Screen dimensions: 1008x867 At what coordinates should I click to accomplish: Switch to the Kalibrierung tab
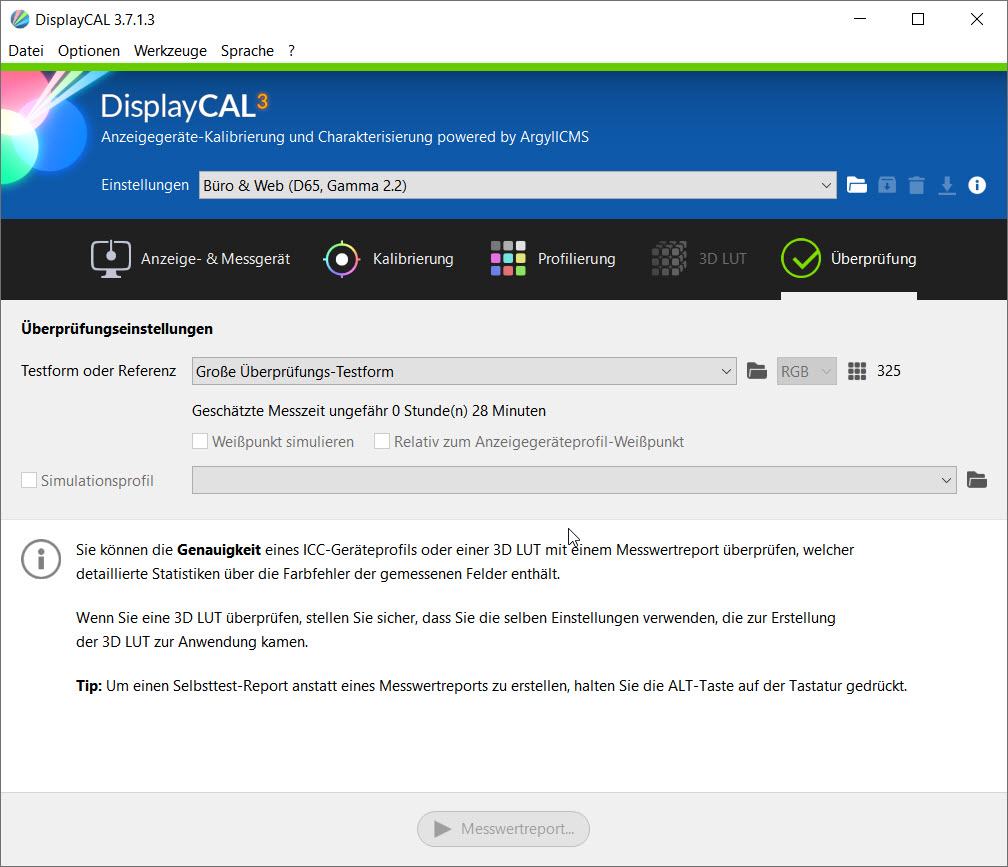[413, 259]
